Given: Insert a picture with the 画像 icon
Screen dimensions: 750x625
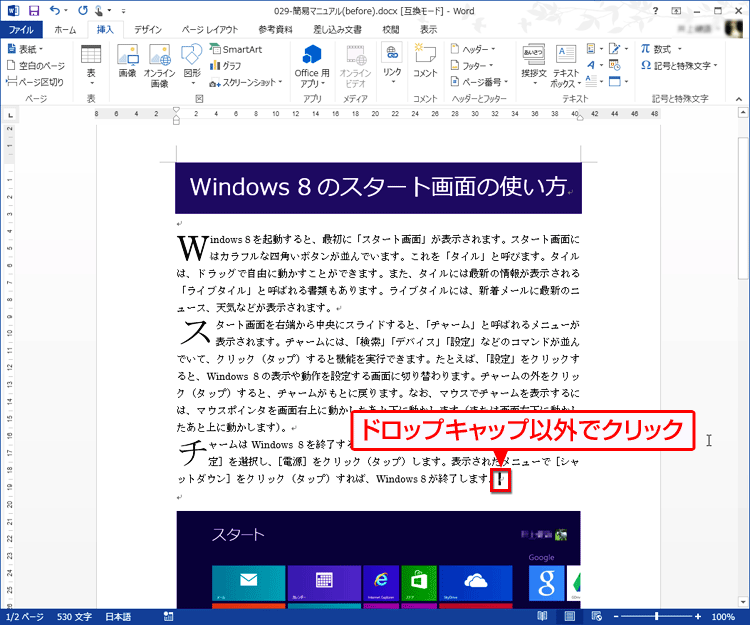Looking at the screenshot, I should [x=128, y=61].
